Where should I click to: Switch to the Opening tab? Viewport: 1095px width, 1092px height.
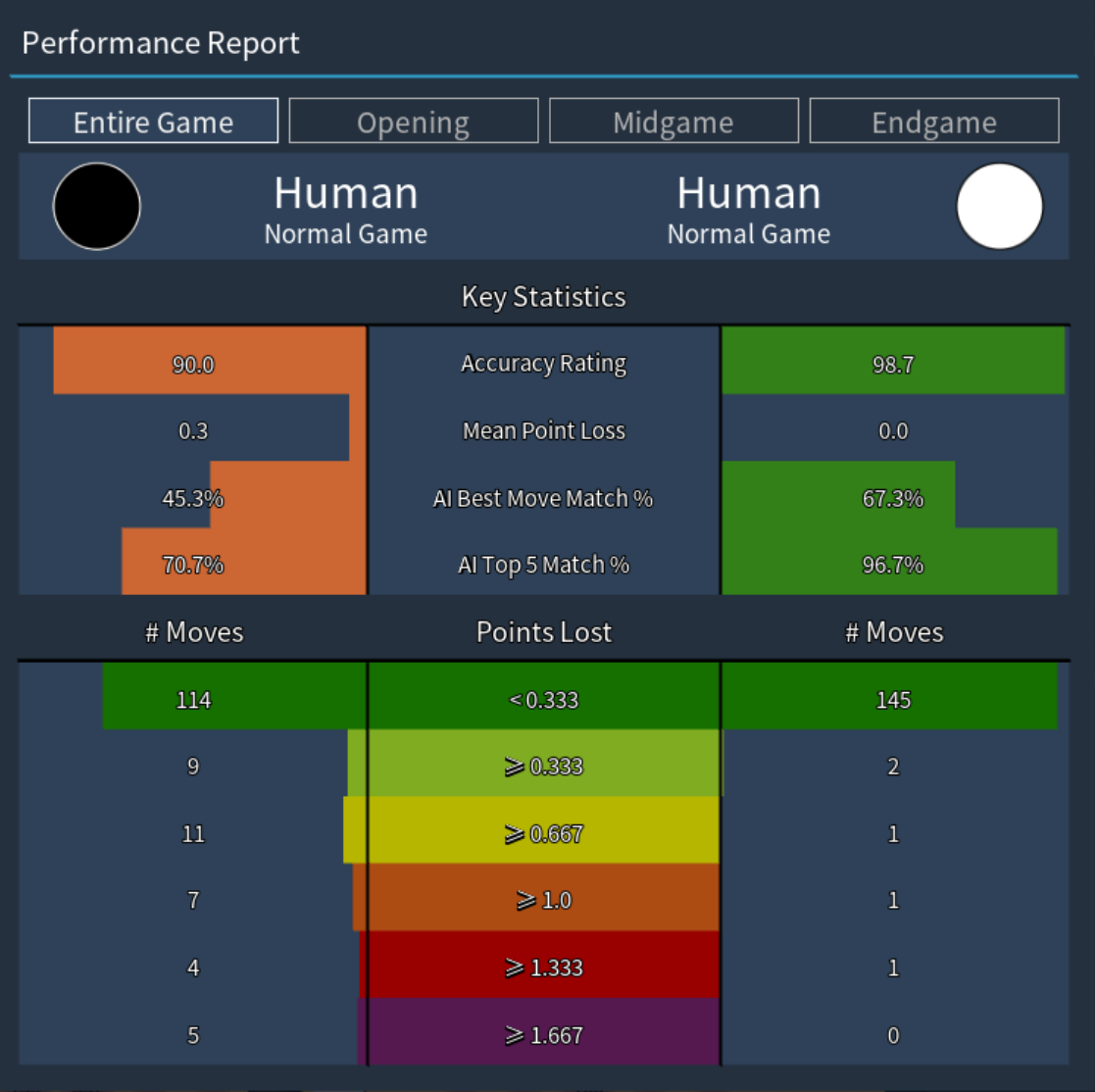pos(414,121)
